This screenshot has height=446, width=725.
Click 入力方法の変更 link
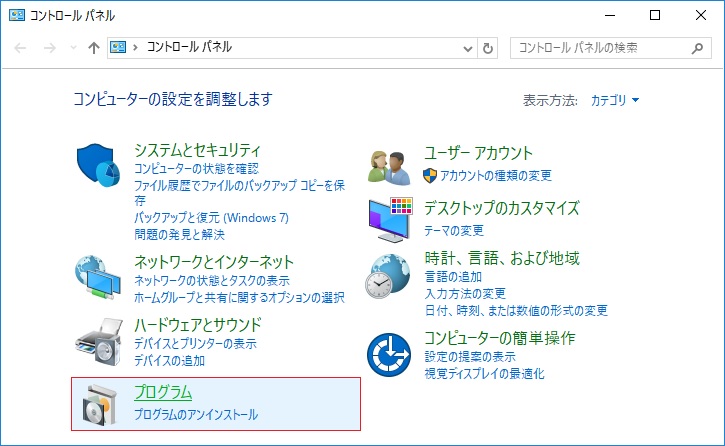point(465,293)
